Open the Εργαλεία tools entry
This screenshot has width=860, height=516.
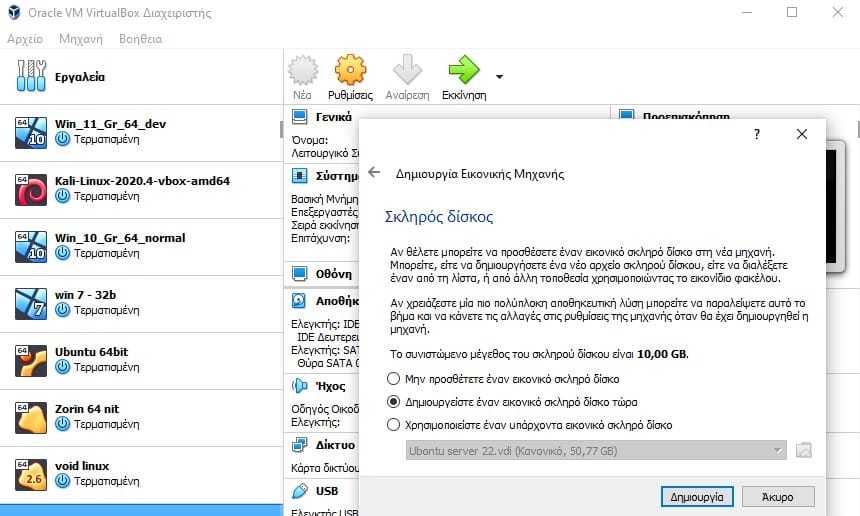pos(142,77)
